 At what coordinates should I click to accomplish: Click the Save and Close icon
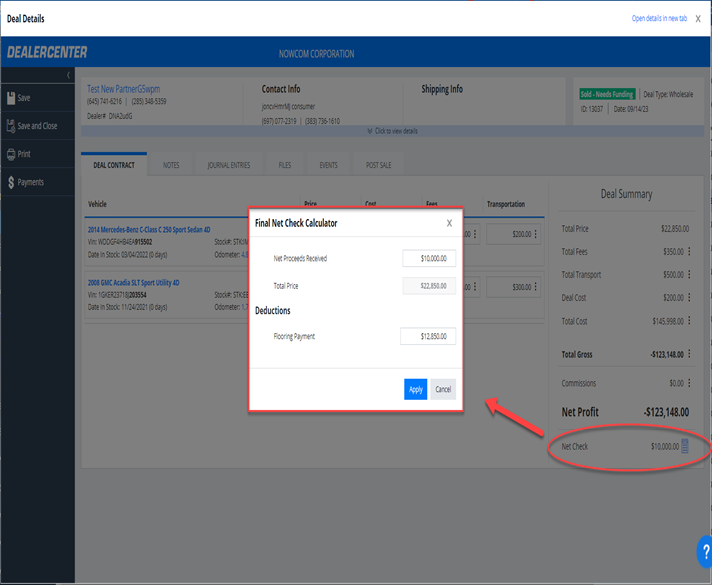(11, 126)
